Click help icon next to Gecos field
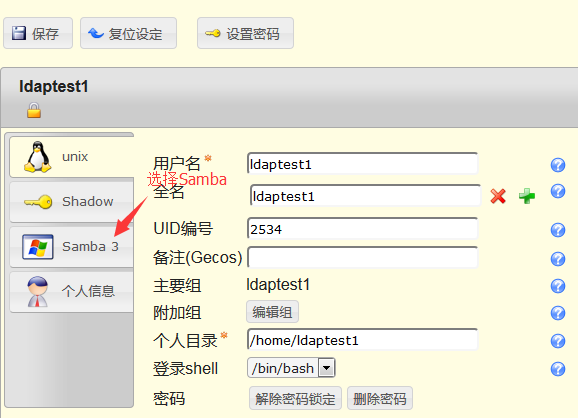Image resolution: width=578 pixels, height=418 pixels. pyautogui.click(x=558, y=259)
